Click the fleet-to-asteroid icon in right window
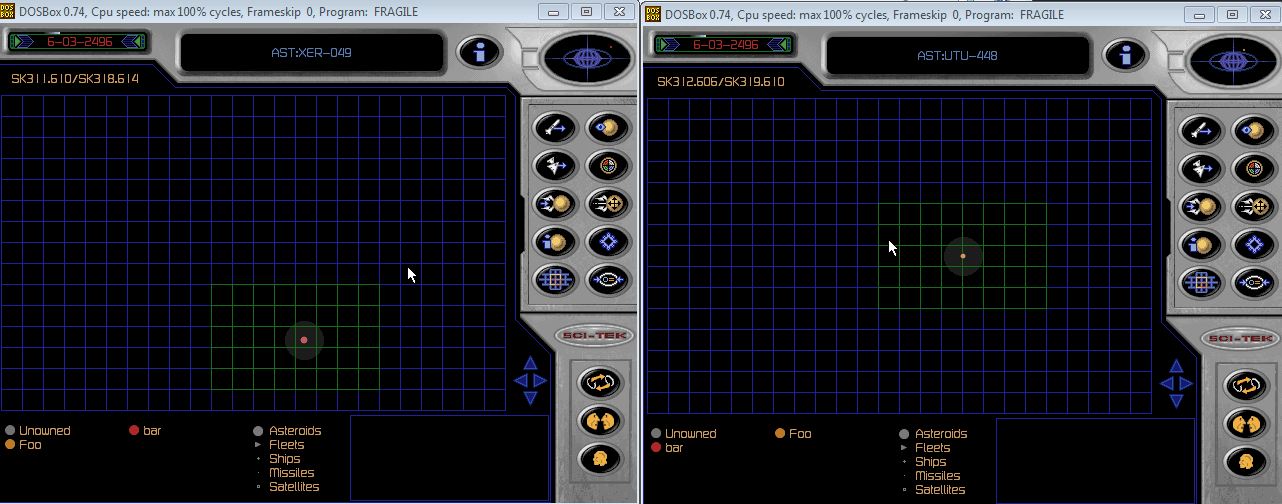The height and width of the screenshot is (504, 1282). click(1198, 206)
